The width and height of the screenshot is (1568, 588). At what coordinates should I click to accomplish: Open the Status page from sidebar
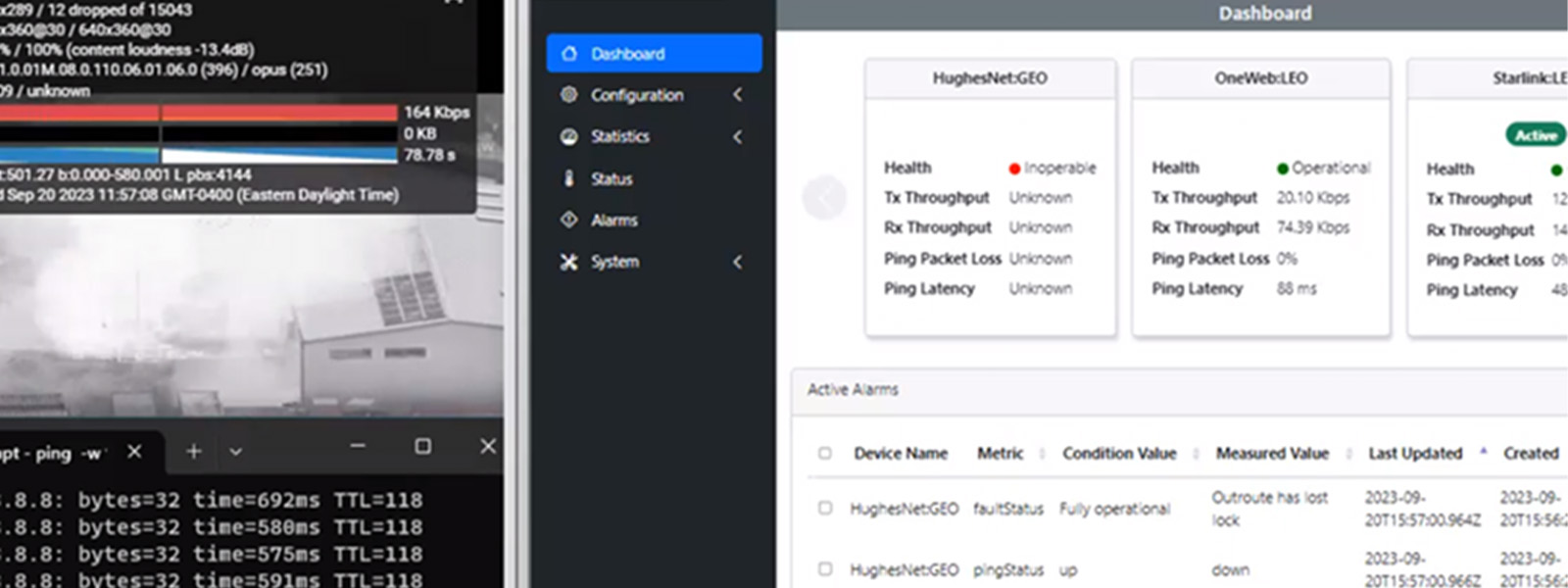coord(612,178)
